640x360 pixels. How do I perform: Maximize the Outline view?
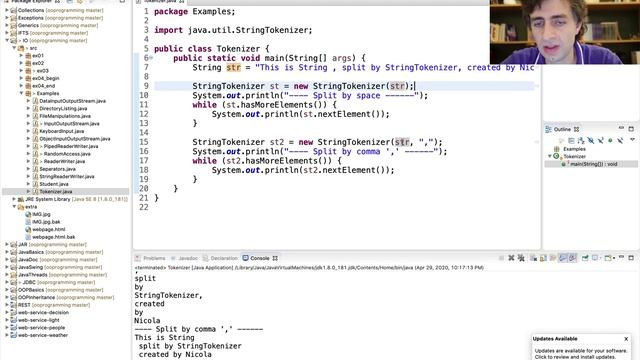(x=631, y=129)
